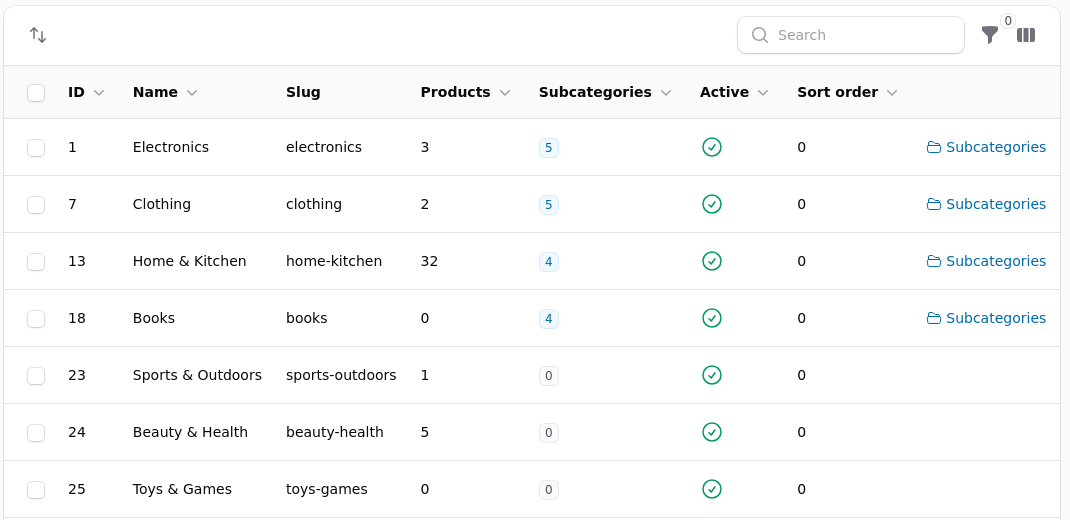Open Subcategories link for Electronics

point(986,147)
